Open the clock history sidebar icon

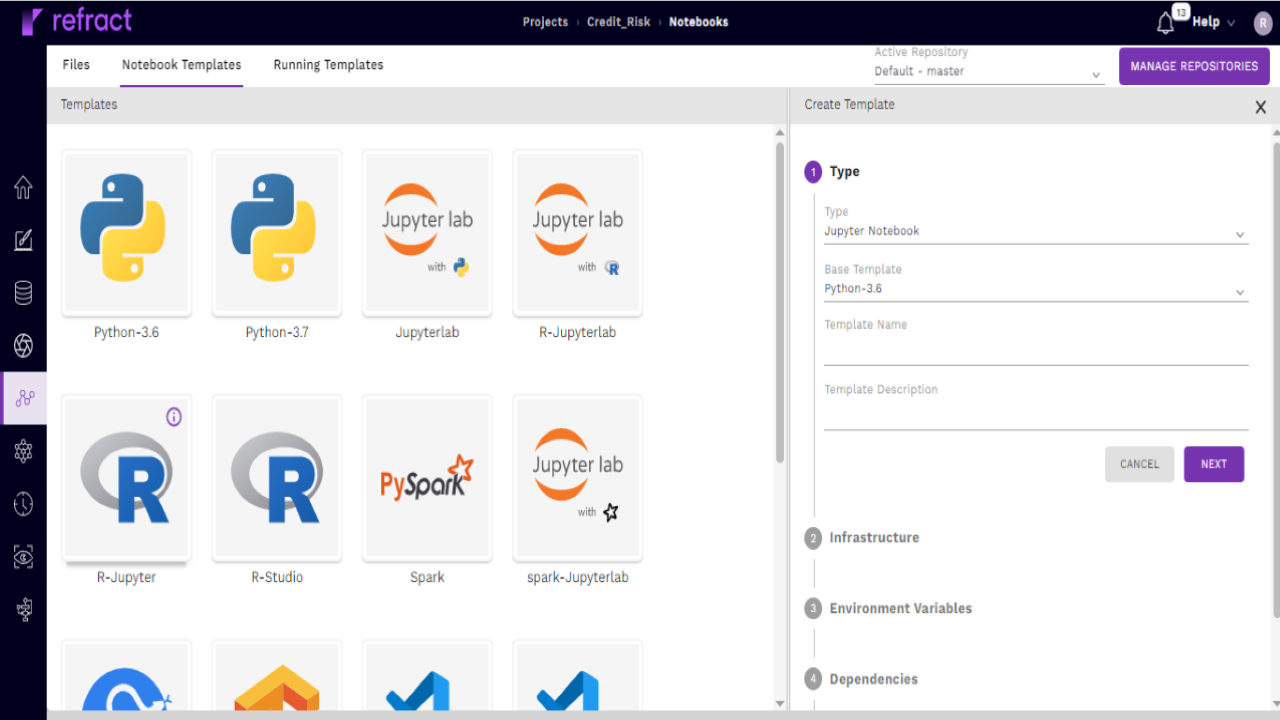23,504
